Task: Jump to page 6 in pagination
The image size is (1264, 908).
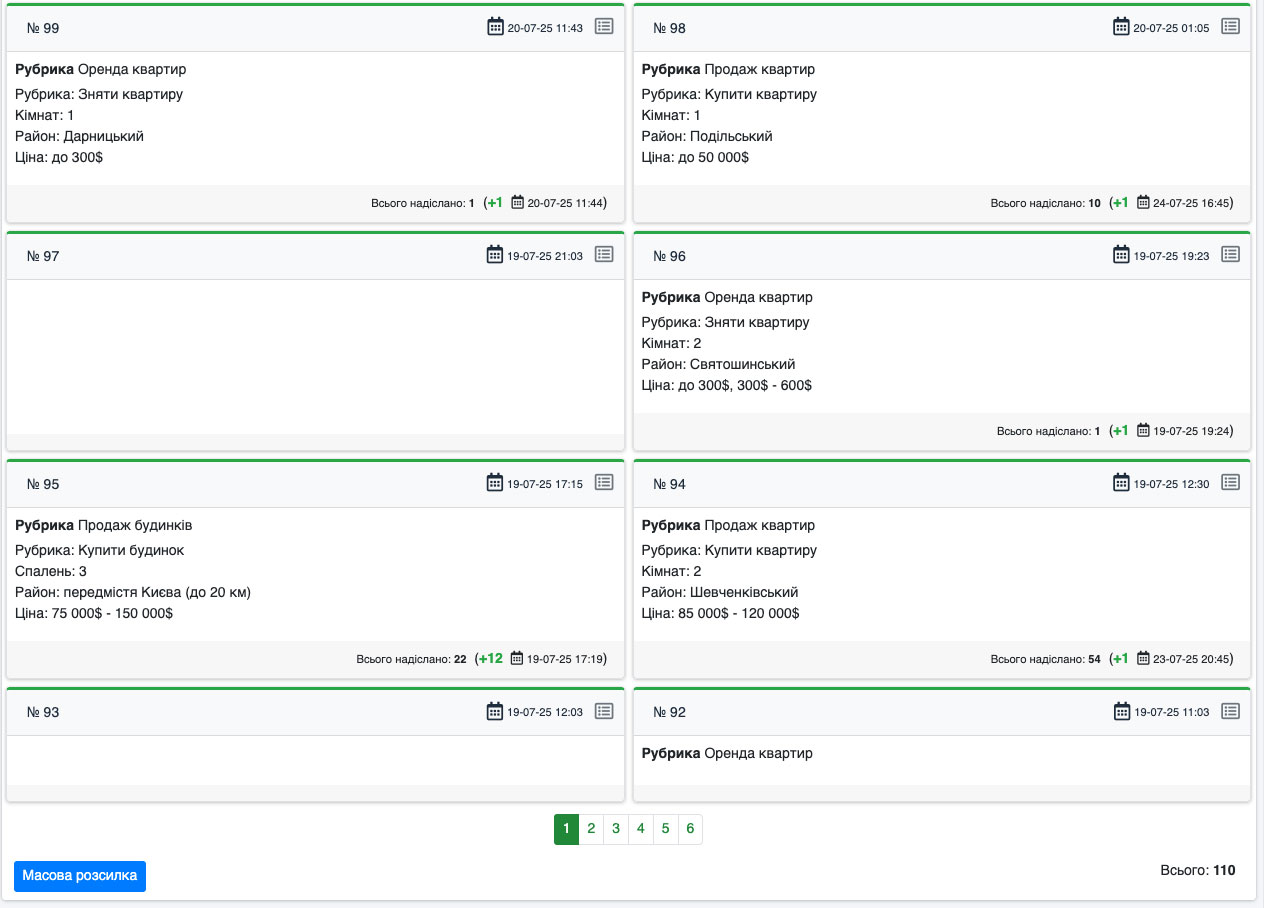Action: [690, 829]
